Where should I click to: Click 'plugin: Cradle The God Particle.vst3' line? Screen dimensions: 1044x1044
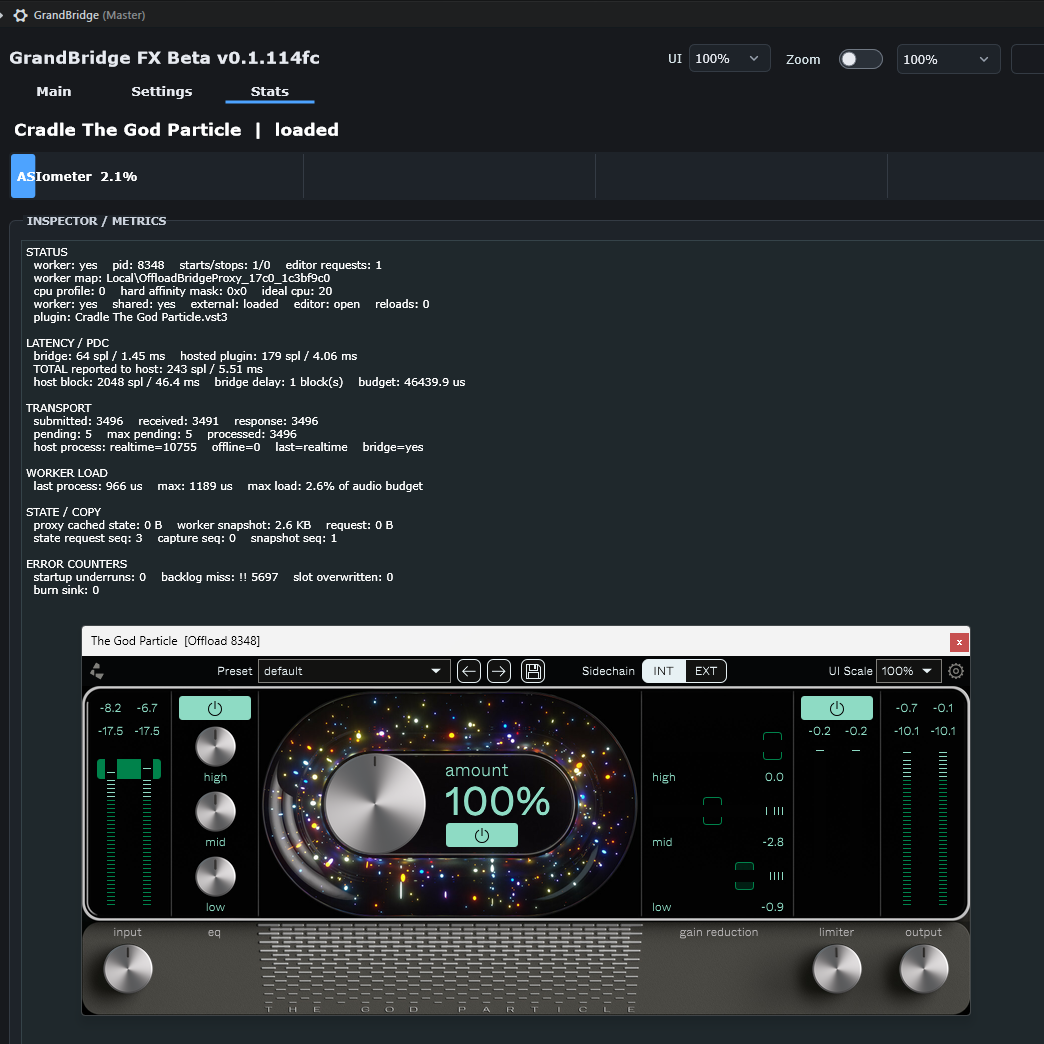click(x=130, y=317)
